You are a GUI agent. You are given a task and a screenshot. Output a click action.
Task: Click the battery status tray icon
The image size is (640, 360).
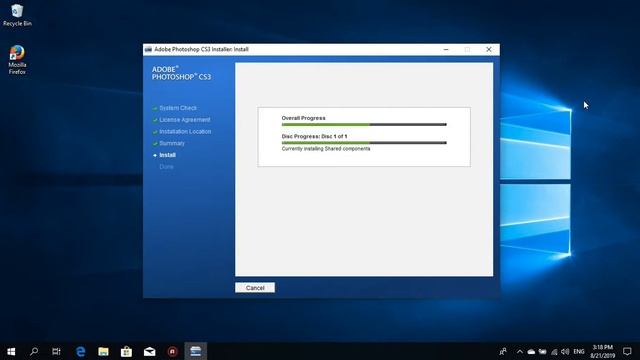(x=542, y=351)
